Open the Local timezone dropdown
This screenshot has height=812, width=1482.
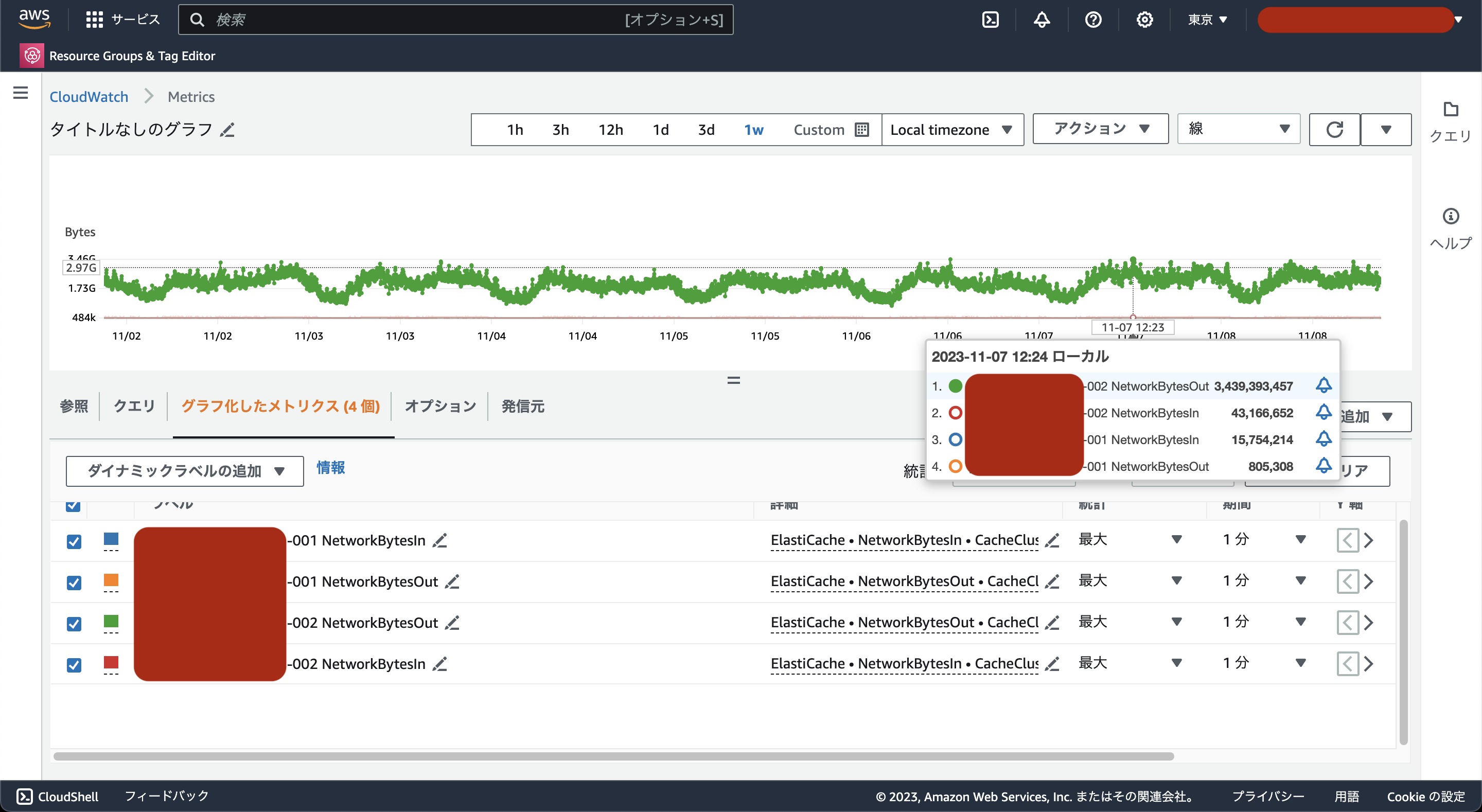951,130
